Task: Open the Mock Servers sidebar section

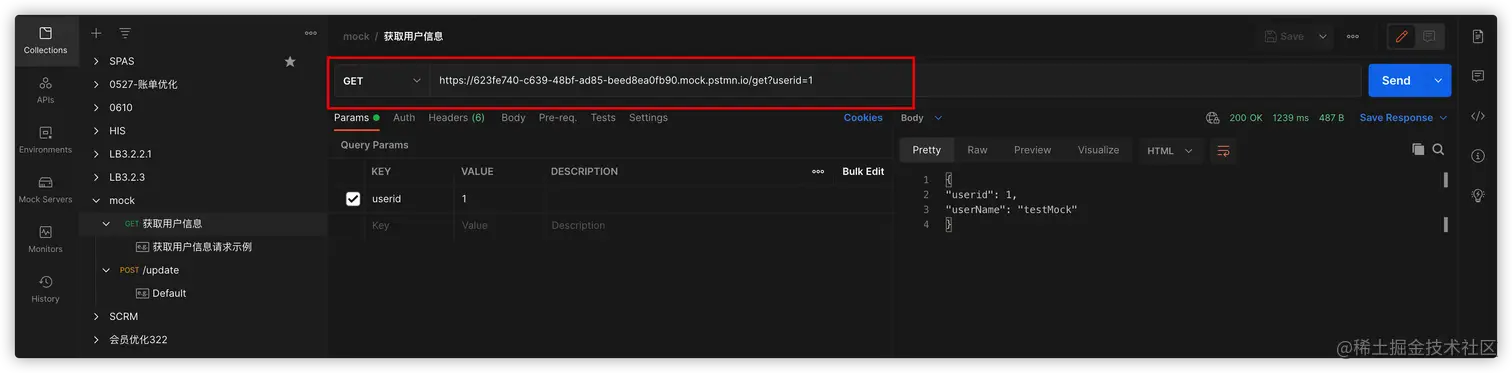Action: [45, 189]
